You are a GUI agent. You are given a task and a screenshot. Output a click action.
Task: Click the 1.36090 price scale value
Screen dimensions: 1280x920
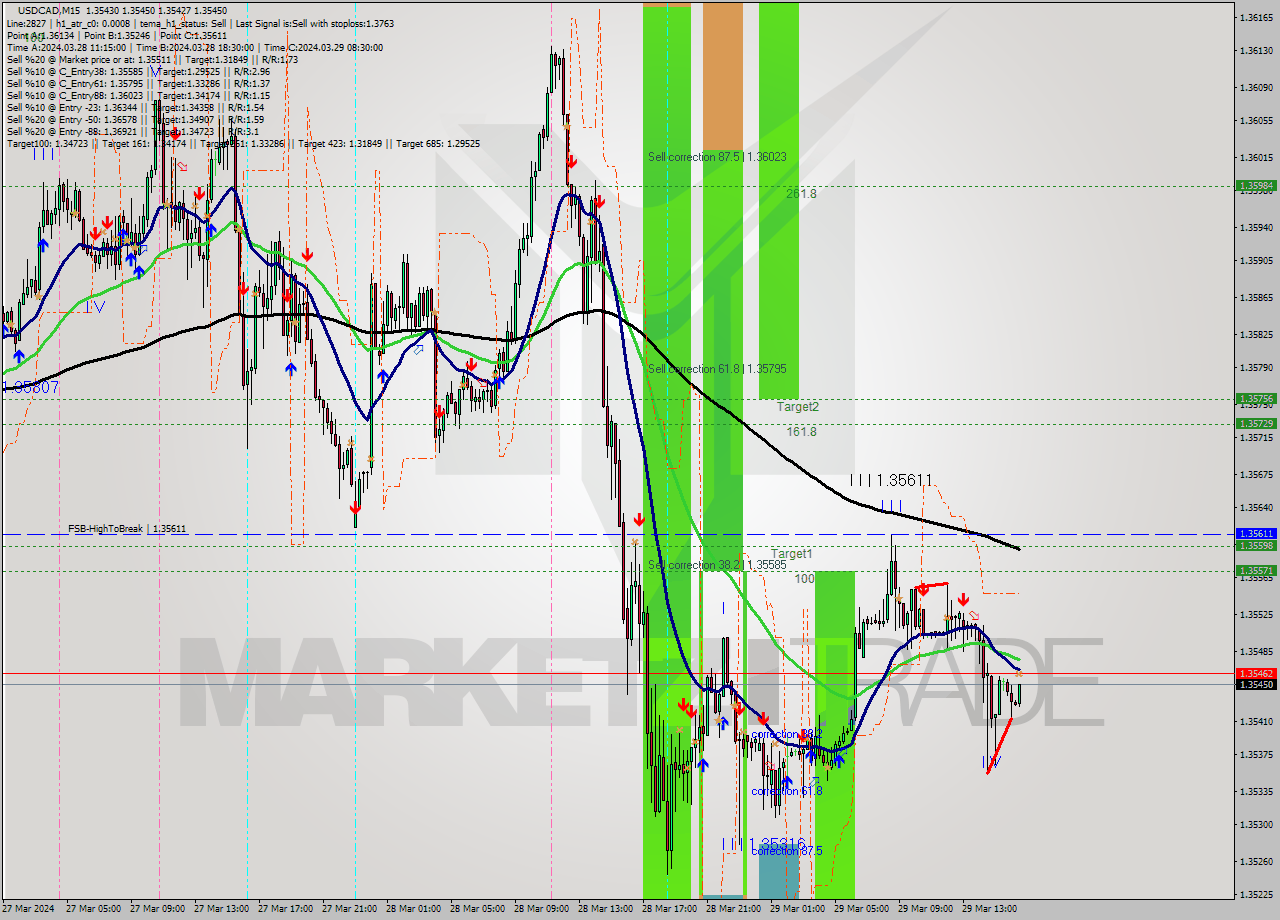tap(1256, 87)
